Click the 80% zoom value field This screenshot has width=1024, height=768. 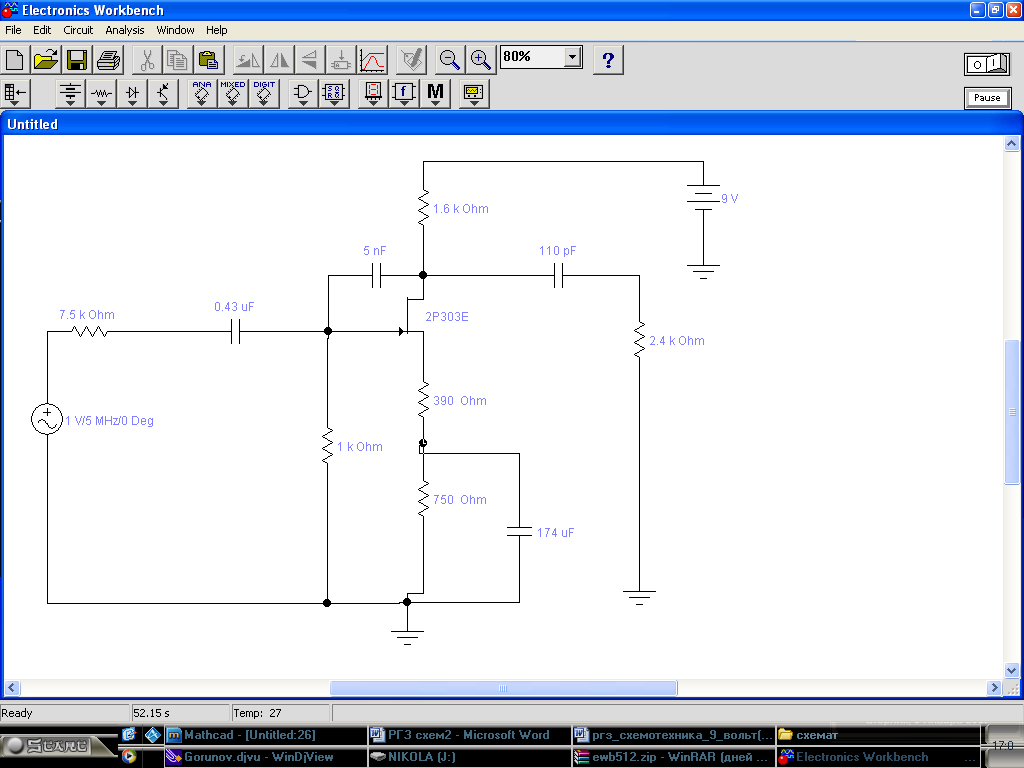(x=532, y=57)
